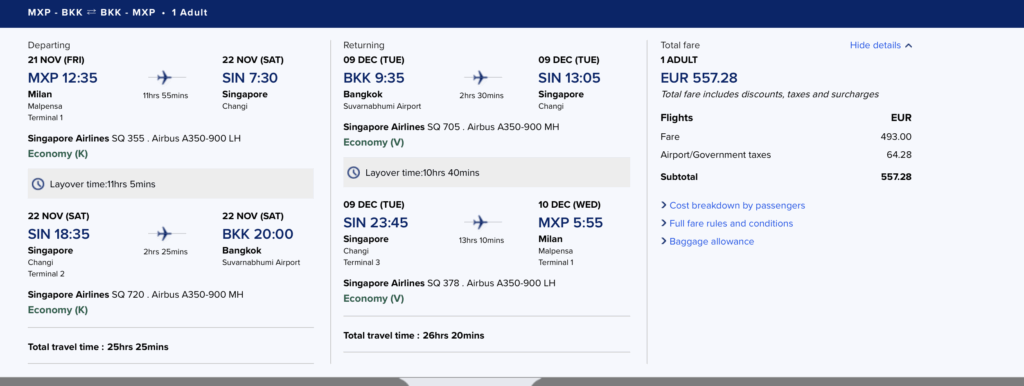Click the EUR 557.28 total fare amount
1024x386 pixels.
(x=699, y=78)
